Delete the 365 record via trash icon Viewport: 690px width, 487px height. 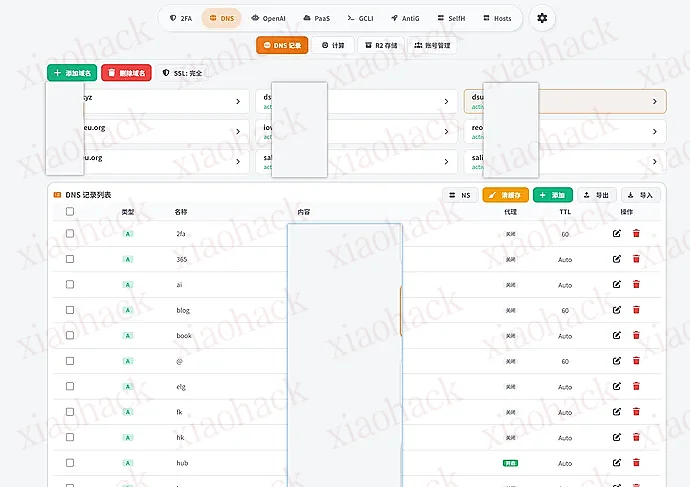(636, 259)
